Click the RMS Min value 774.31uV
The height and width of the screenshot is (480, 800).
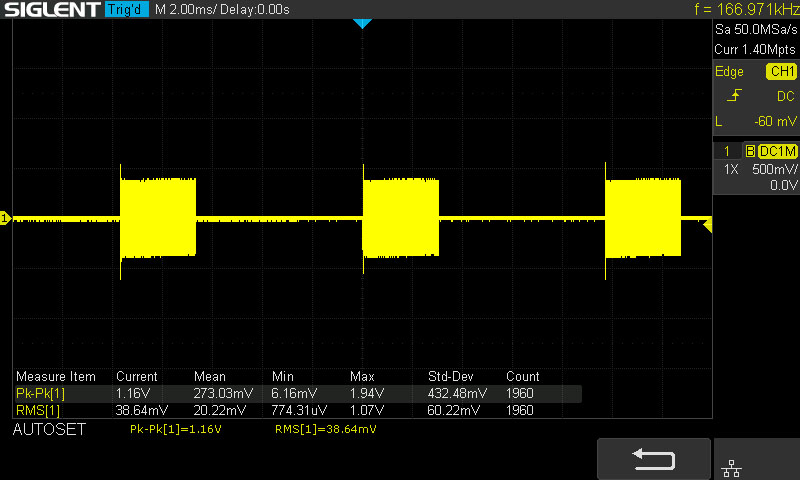click(299, 410)
